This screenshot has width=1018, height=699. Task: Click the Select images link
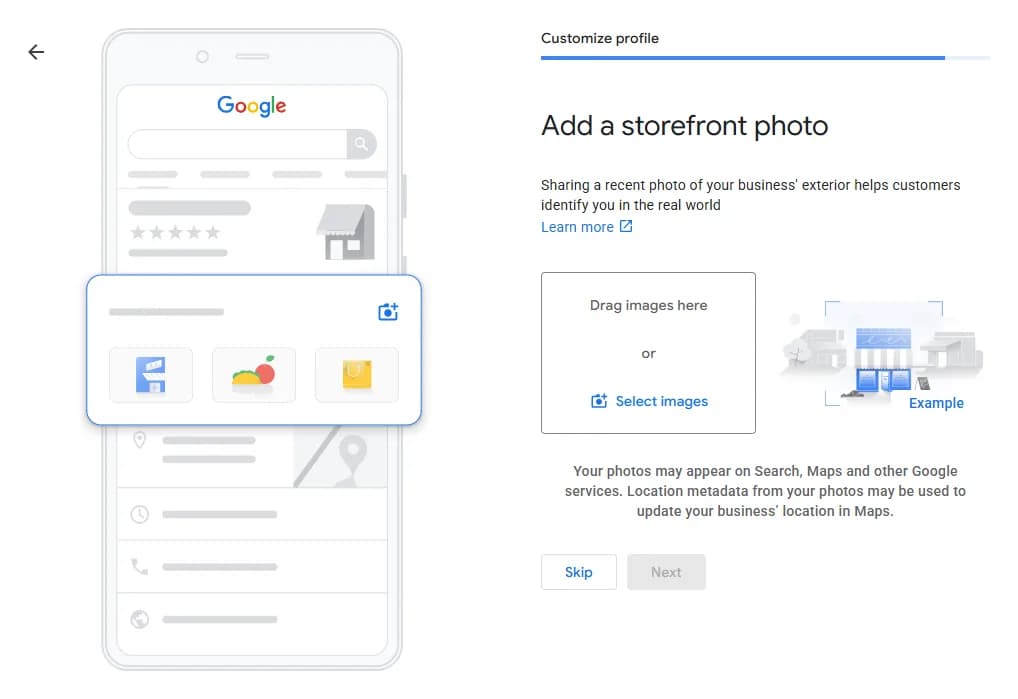pyautogui.click(x=662, y=401)
